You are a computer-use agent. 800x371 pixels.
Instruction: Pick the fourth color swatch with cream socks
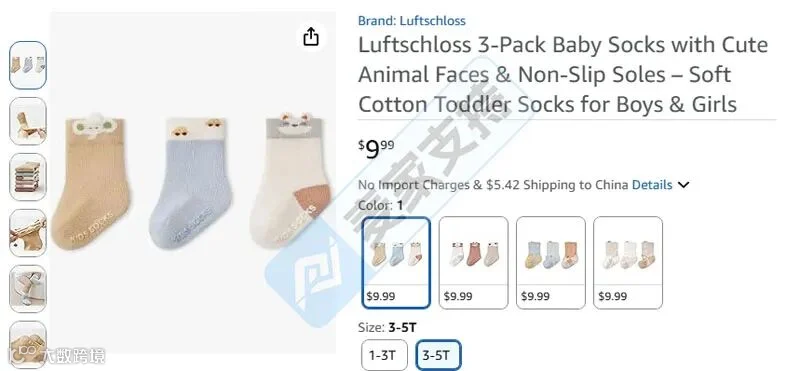pos(628,263)
